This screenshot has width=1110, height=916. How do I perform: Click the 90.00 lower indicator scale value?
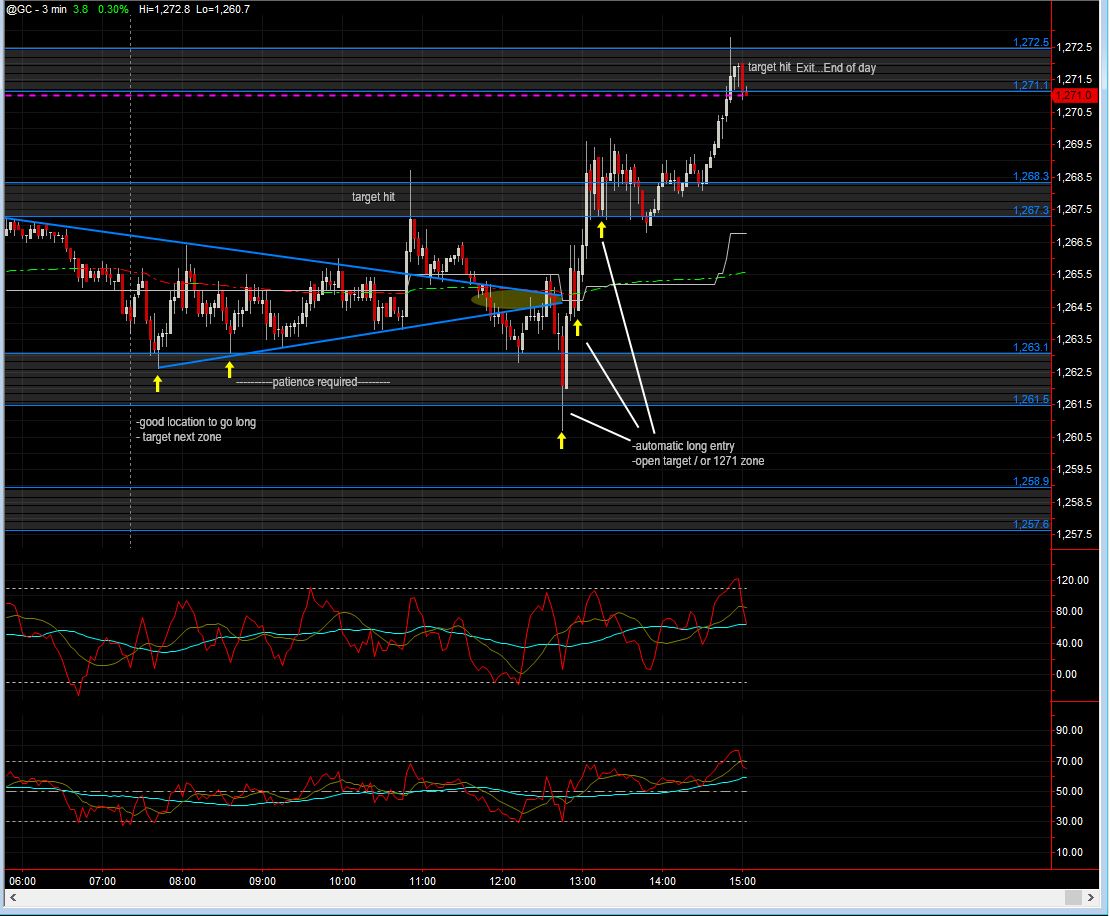(x=1070, y=730)
